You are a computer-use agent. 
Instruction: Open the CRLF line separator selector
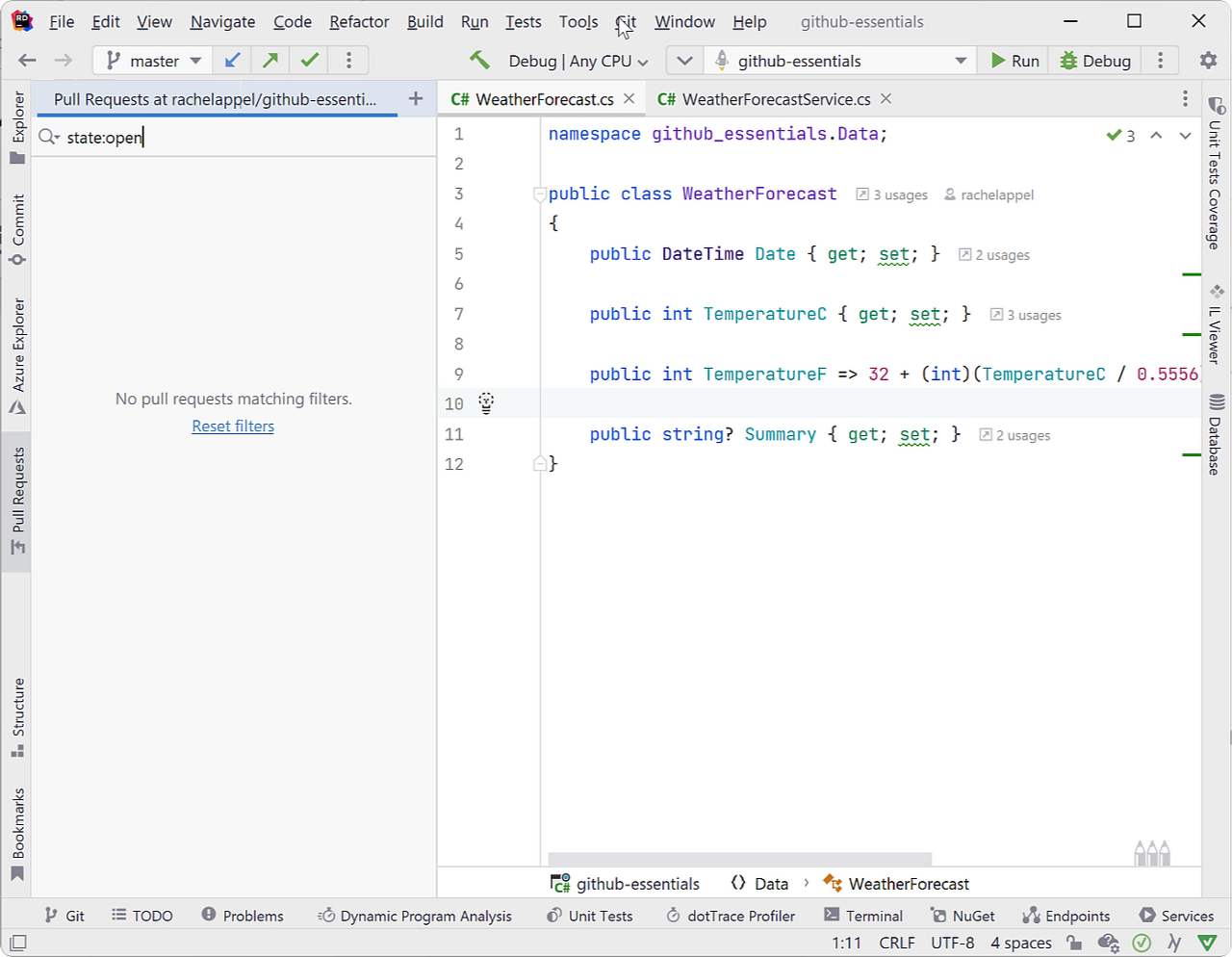(x=897, y=943)
